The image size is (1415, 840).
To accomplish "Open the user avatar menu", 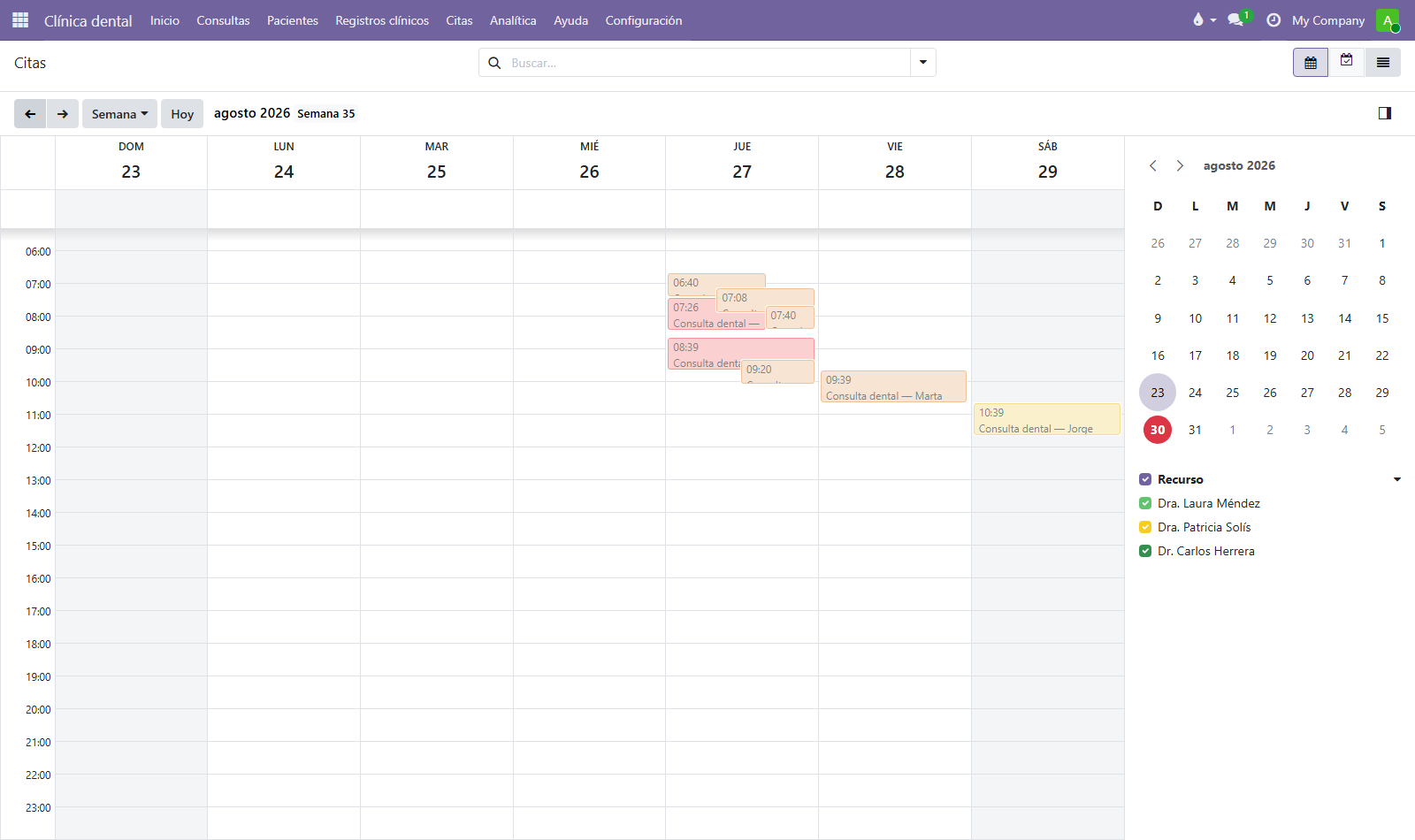I will tap(1388, 20).
